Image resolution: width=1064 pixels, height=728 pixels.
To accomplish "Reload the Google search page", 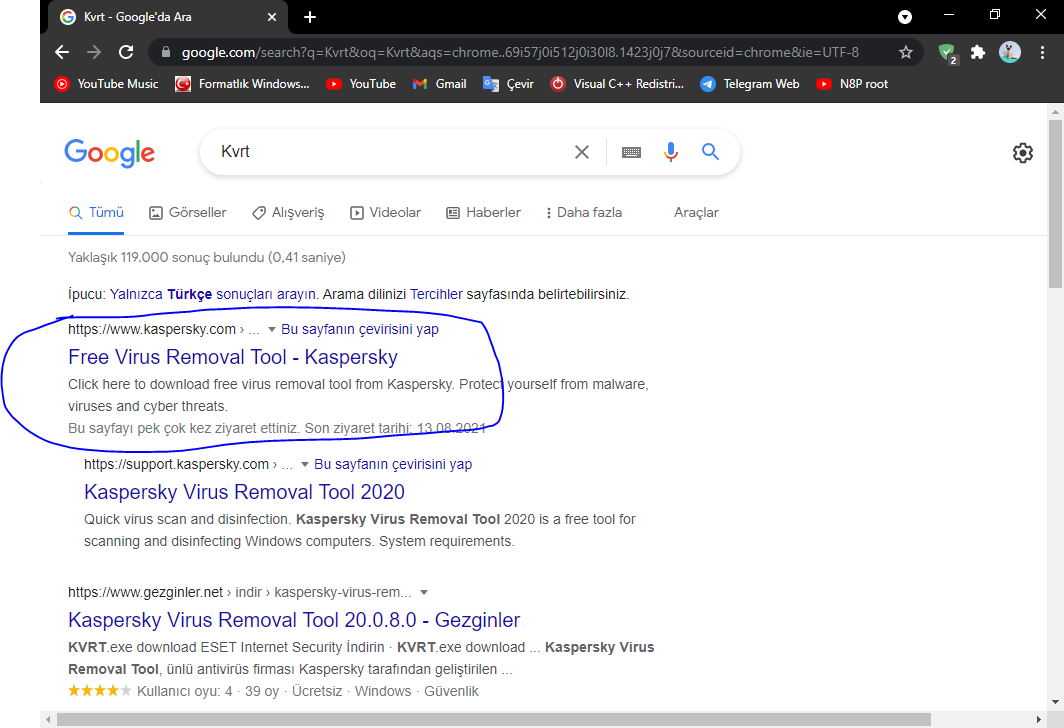I will point(126,52).
